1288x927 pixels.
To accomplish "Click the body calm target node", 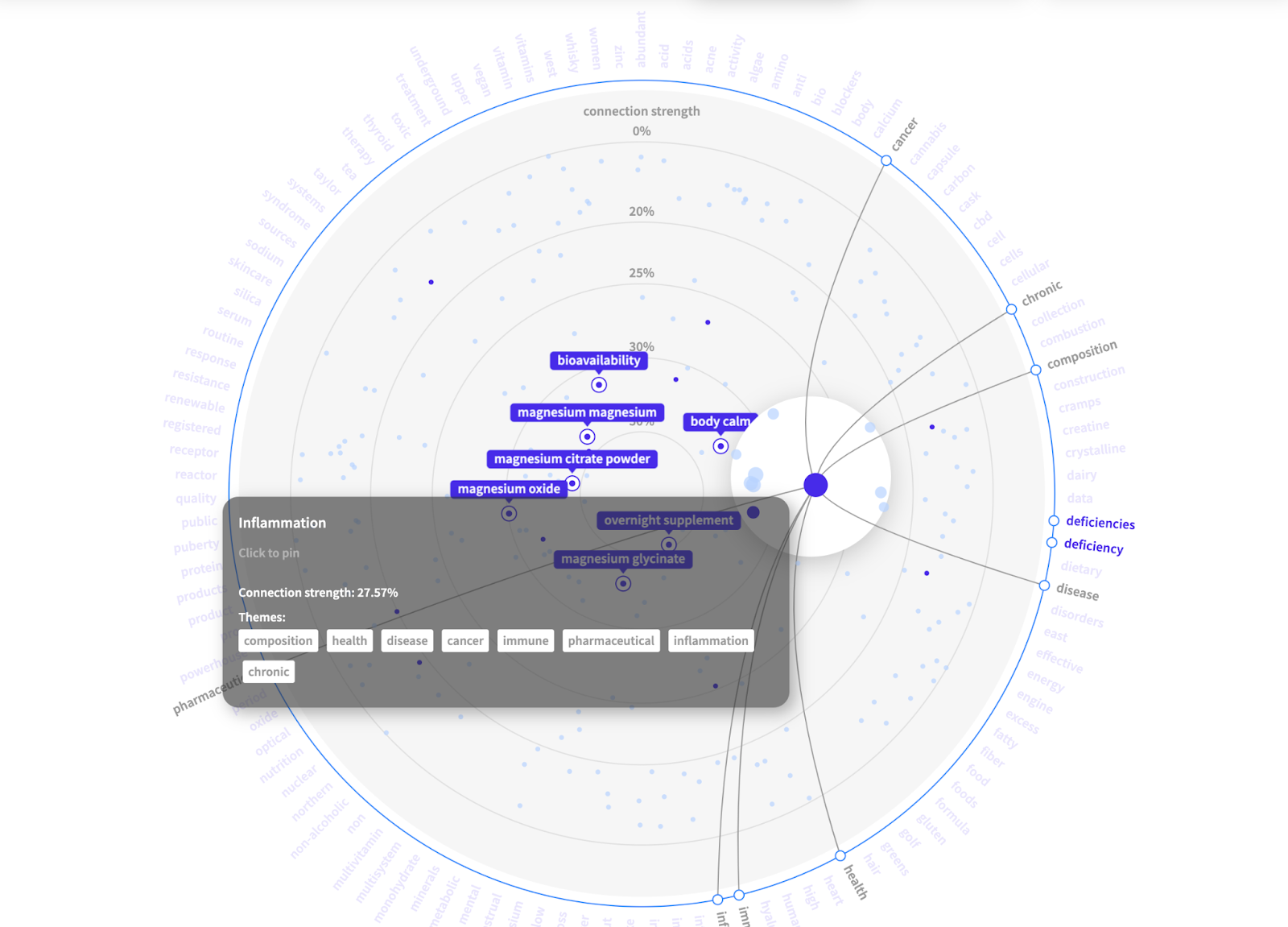I will pos(720,446).
